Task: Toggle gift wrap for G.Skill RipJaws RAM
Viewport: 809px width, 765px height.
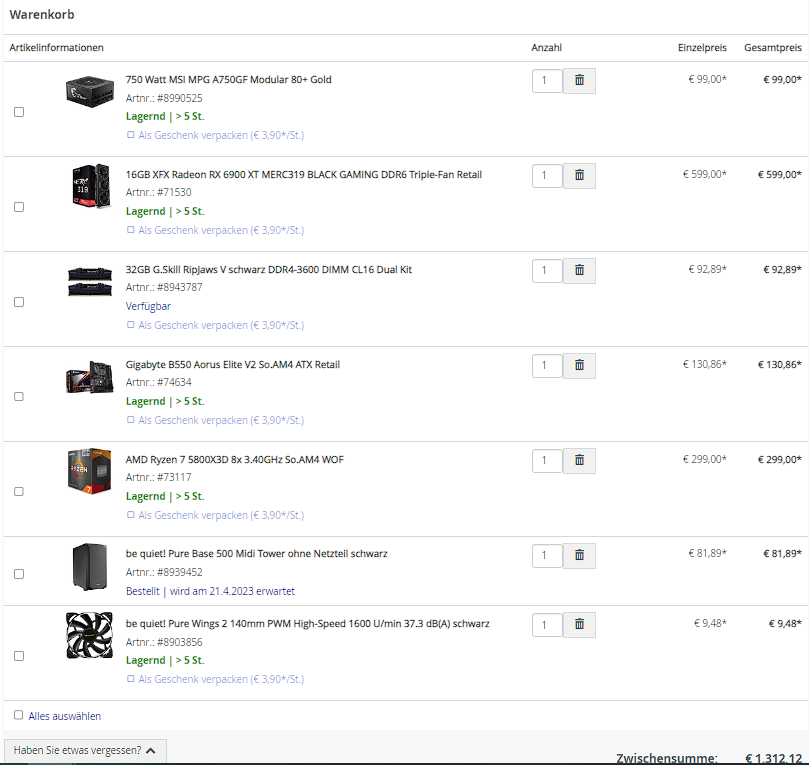Action: [x=131, y=324]
